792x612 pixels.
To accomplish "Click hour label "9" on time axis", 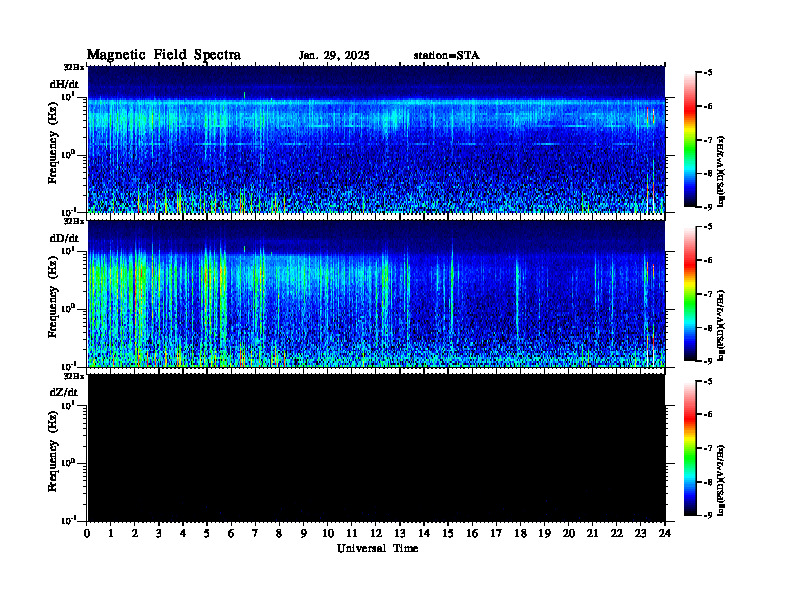I will [x=303, y=533].
